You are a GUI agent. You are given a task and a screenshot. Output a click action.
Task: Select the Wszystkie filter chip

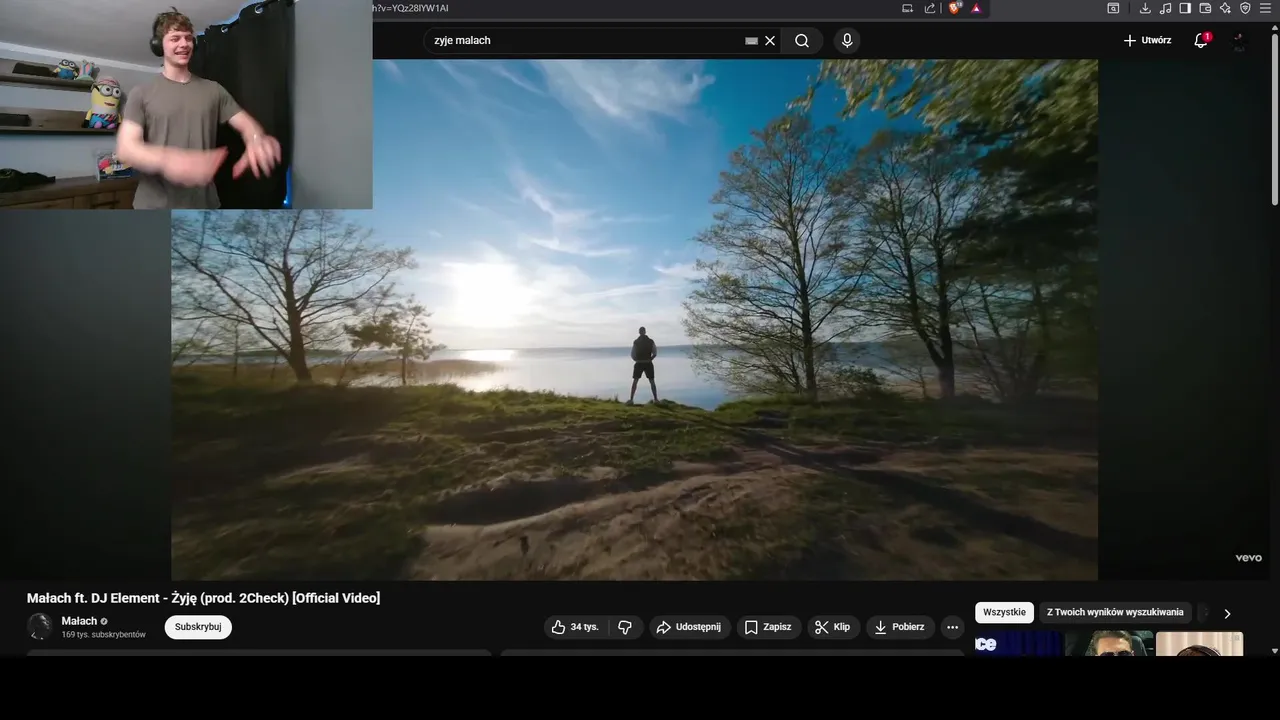[1004, 613]
